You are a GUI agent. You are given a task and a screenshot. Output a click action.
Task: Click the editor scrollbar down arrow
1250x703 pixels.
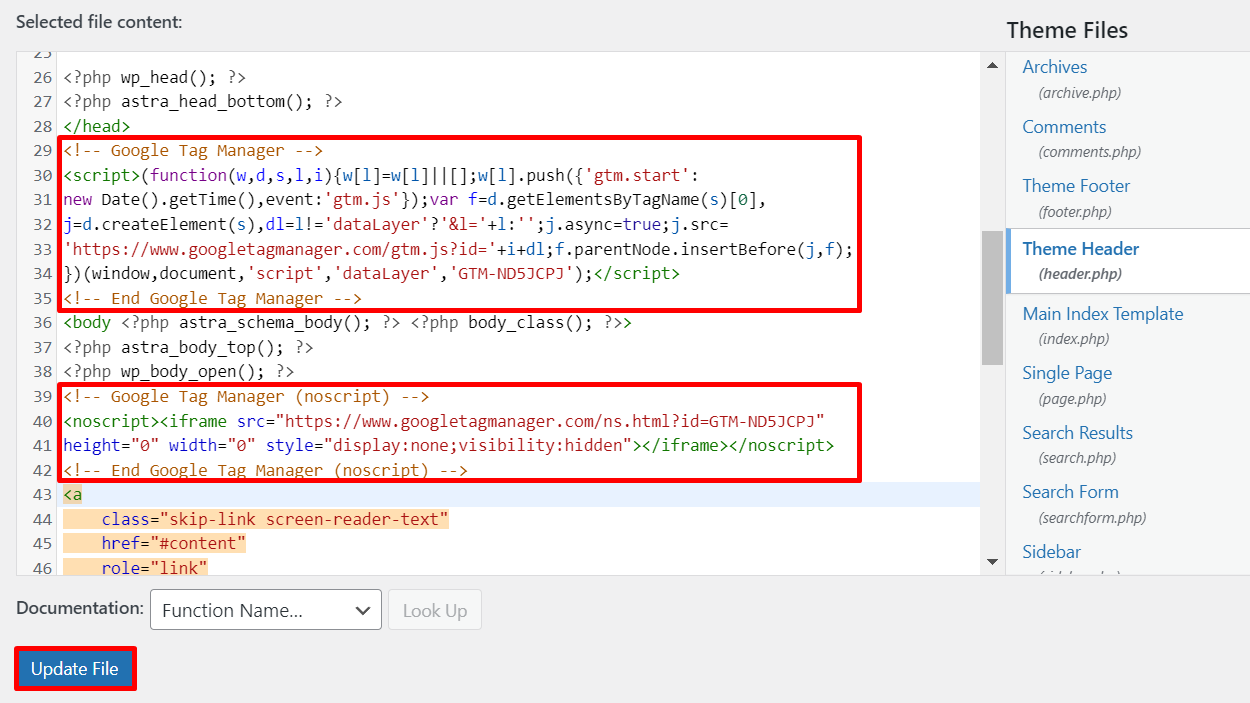tap(991, 563)
